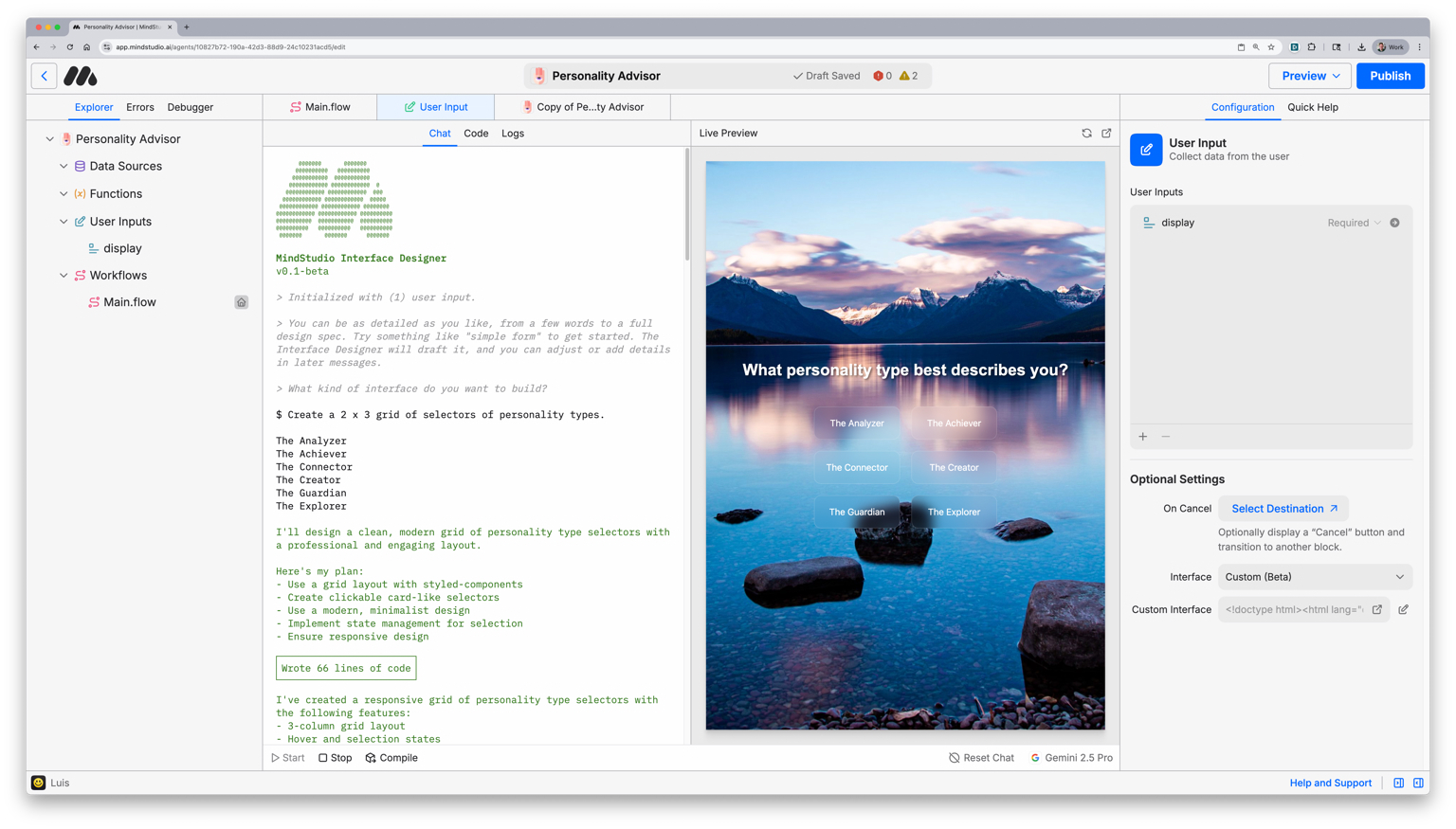Expand the Functions folder
1456x829 pixels.
64,194
